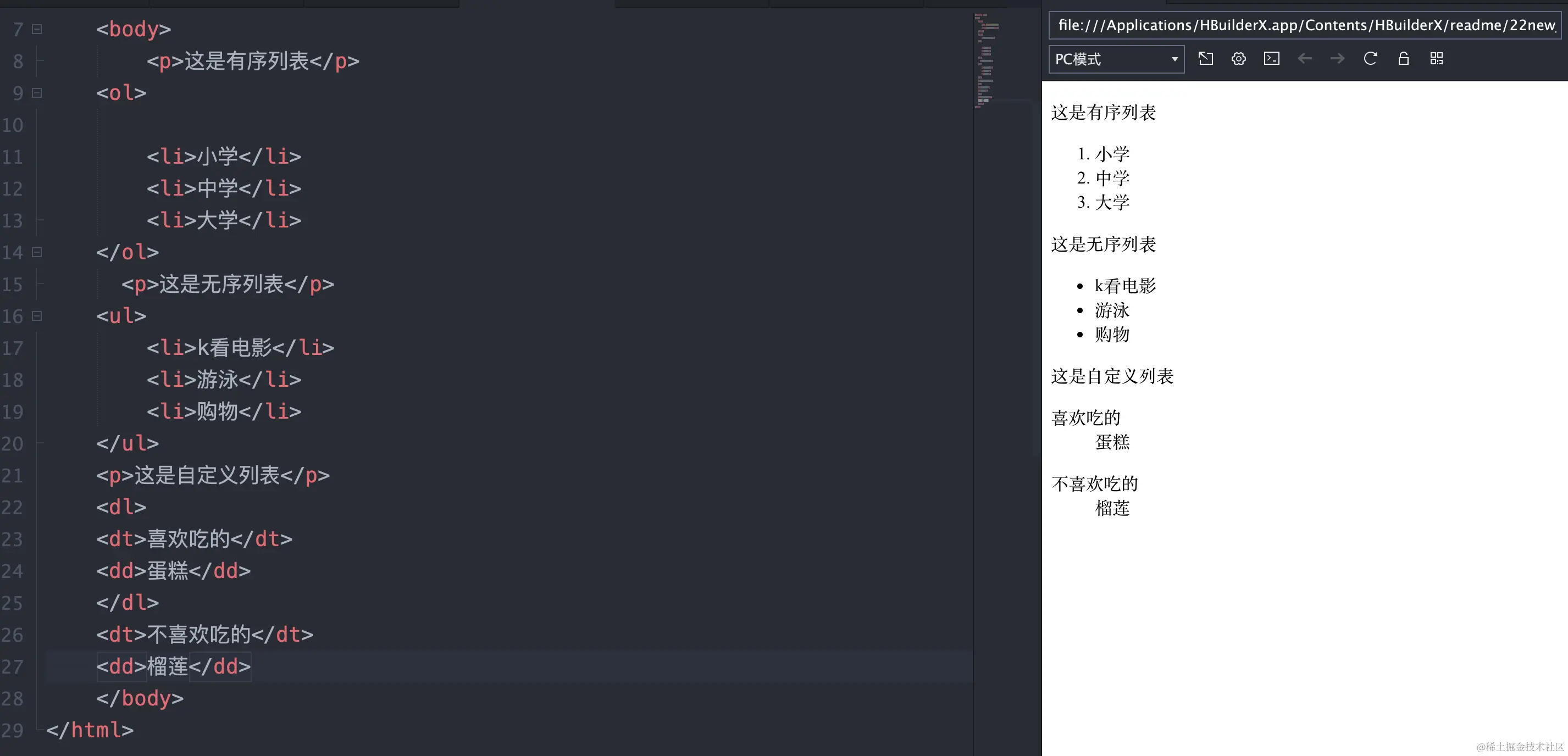
Task: Open preview in external browser
Action: pyautogui.click(x=1206, y=58)
